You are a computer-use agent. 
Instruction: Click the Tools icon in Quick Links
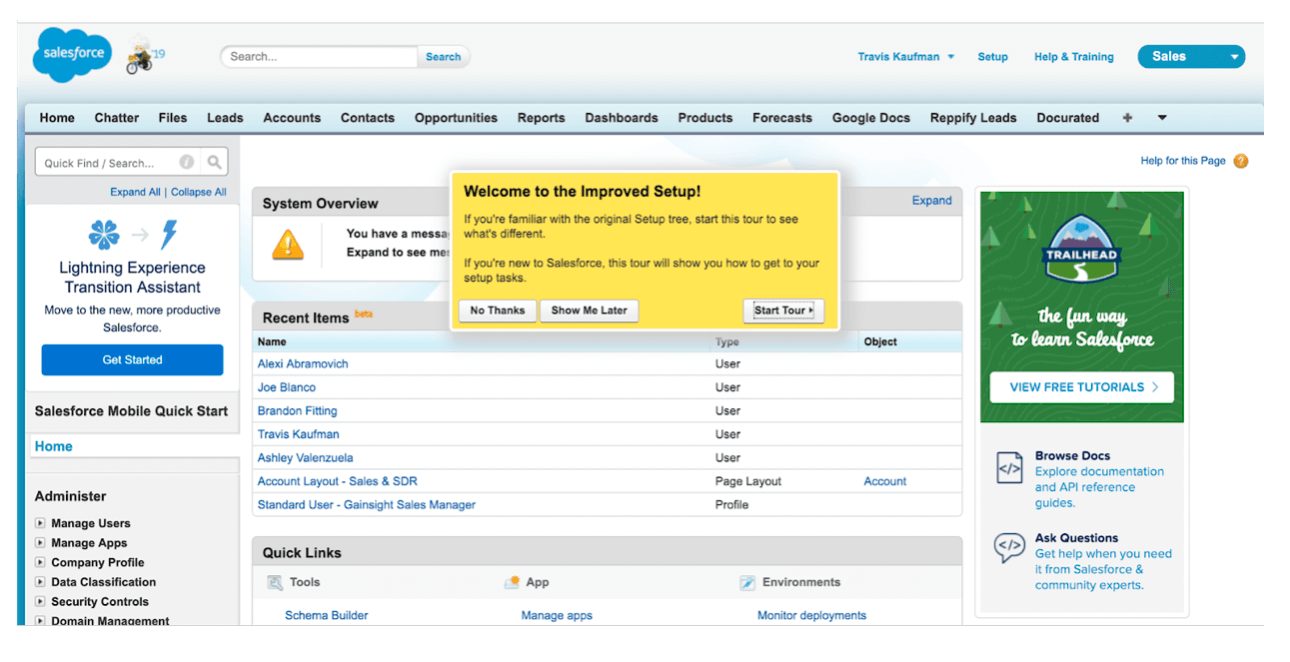coord(275,583)
